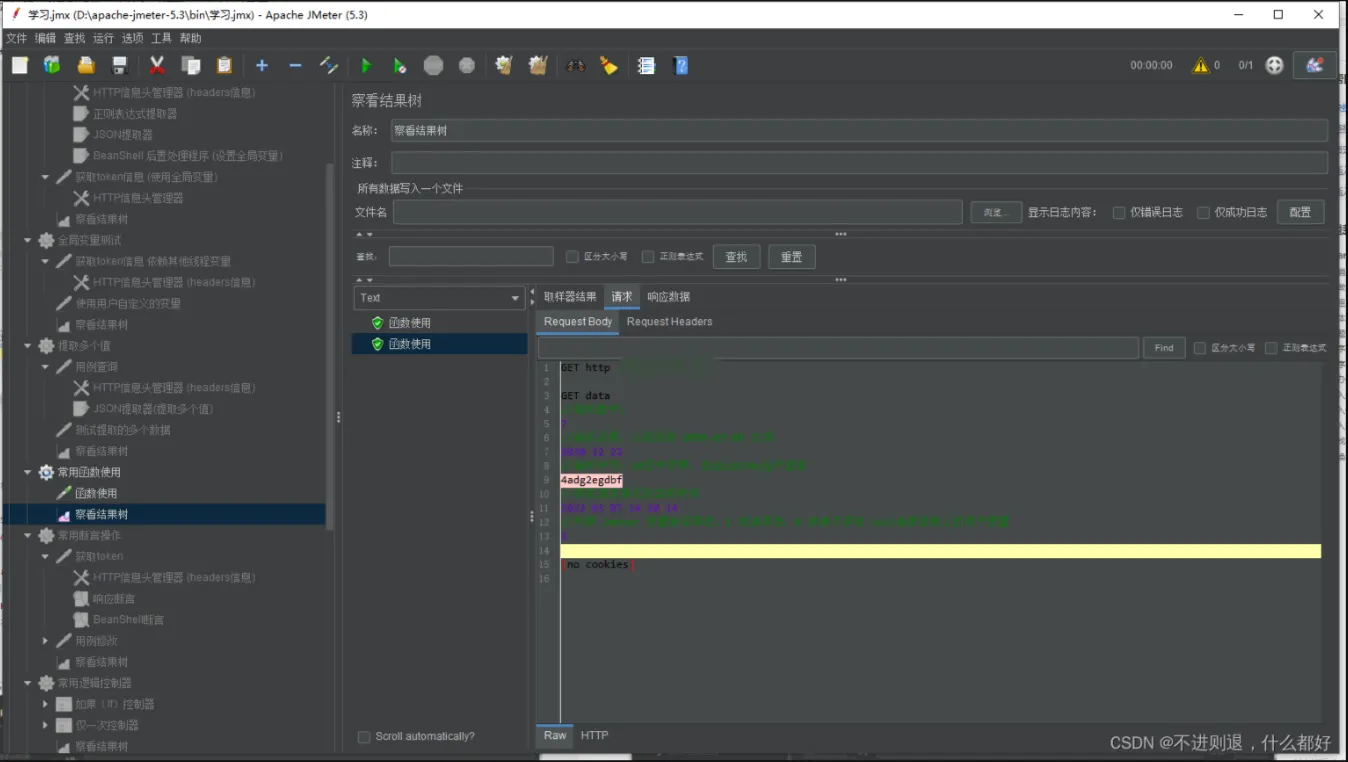
Task: Open the 文件 menu
Action: pyautogui.click(x=17, y=38)
